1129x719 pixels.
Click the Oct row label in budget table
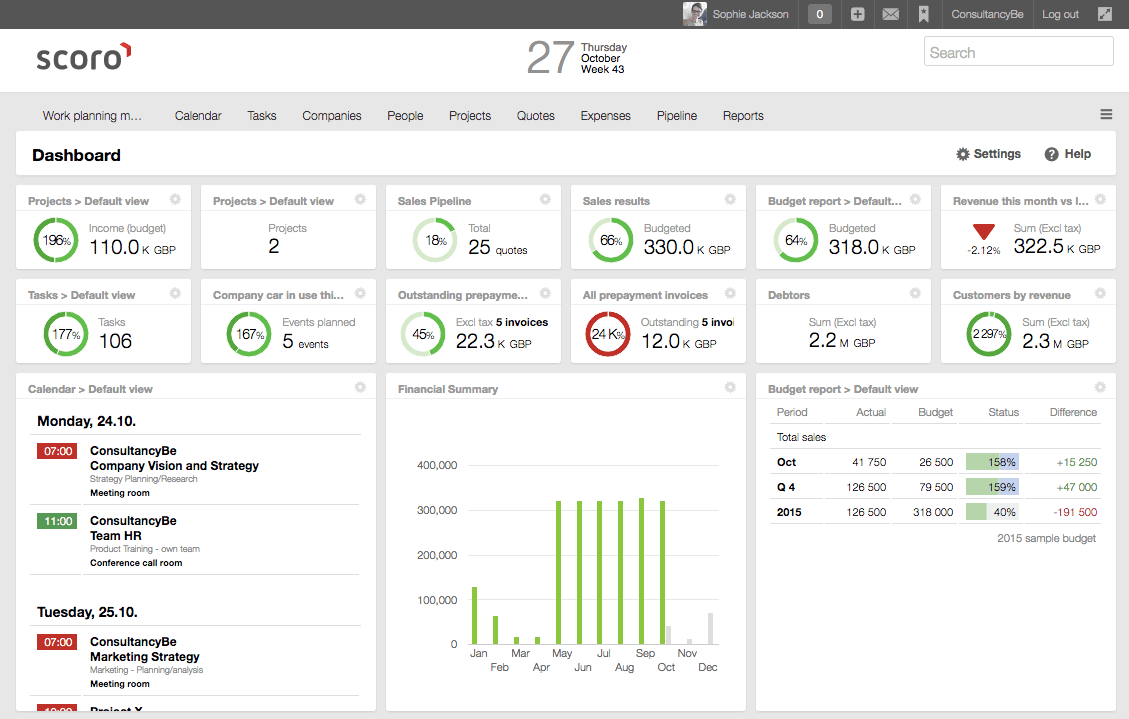786,462
